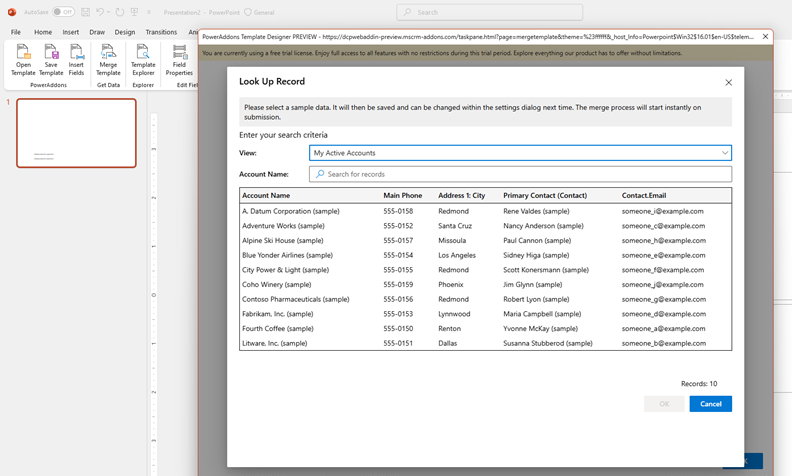
Task: Click the Account Name search field
Action: [520, 174]
